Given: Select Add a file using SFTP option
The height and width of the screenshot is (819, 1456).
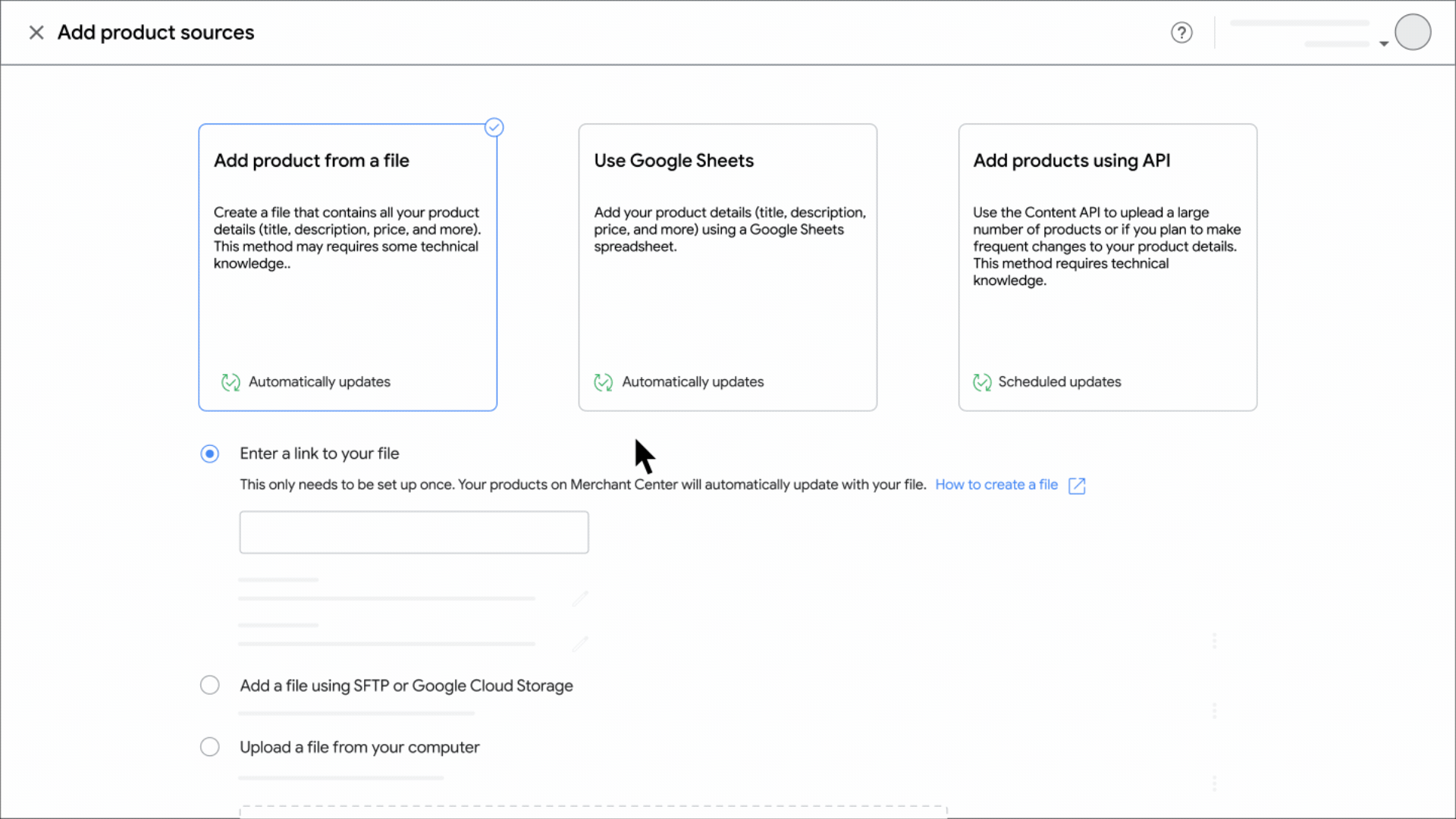Looking at the screenshot, I should 210,686.
